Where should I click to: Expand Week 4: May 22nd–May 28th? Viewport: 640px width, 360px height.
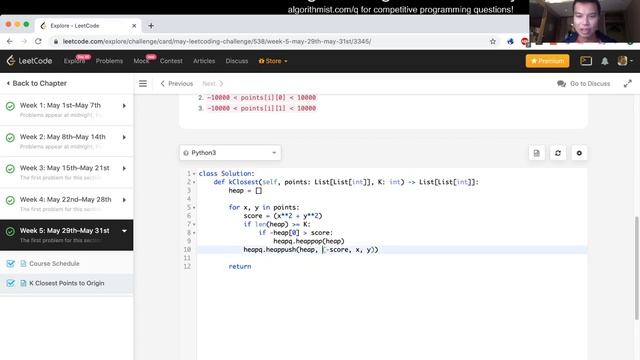124,200
